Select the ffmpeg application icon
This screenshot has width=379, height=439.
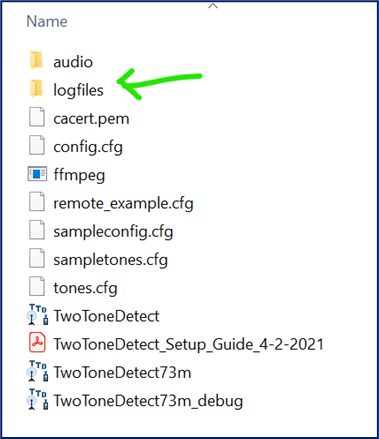pyautogui.click(x=37, y=174)
